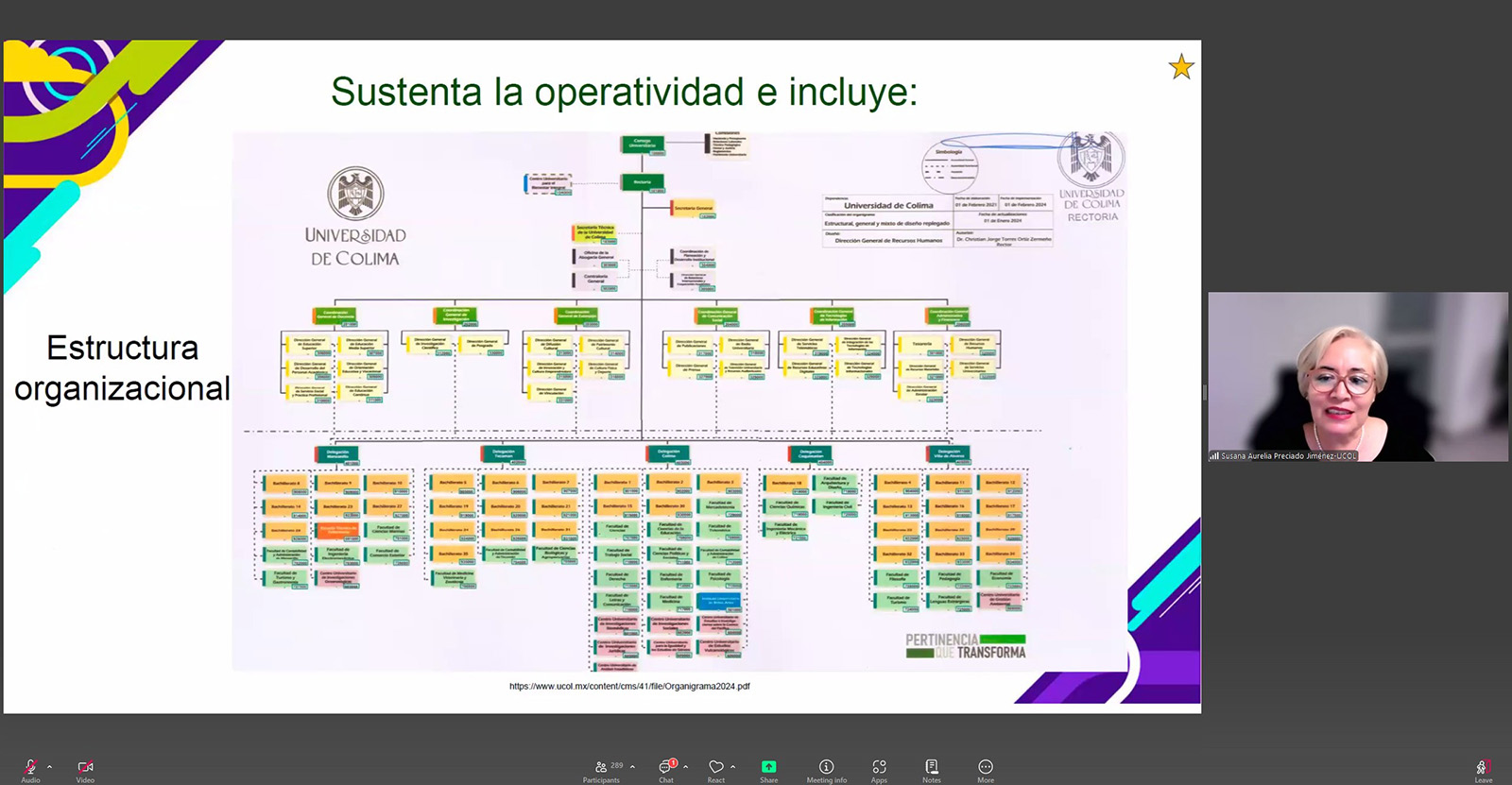Expand the Chat options chevron

(685, 767)
